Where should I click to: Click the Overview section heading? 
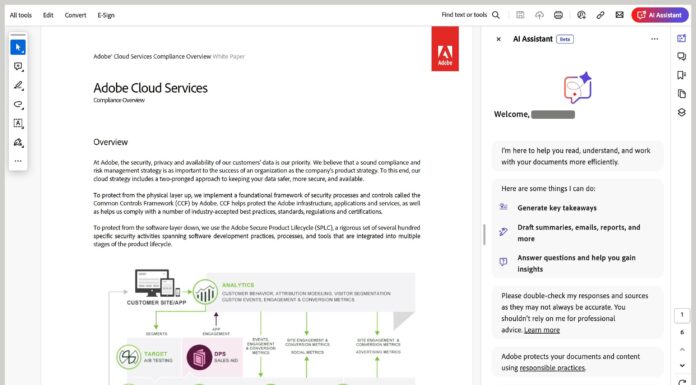click(x=110, y=142)
